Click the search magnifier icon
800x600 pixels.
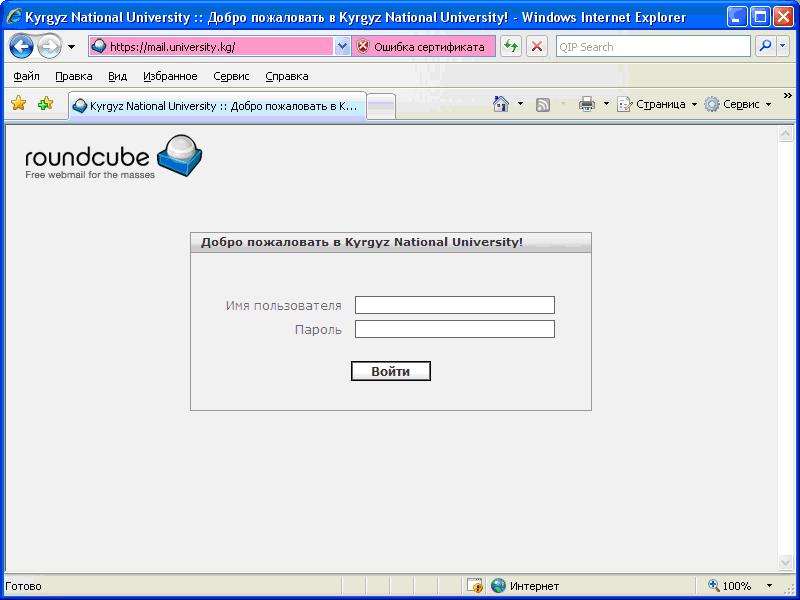tap(766, 47)
